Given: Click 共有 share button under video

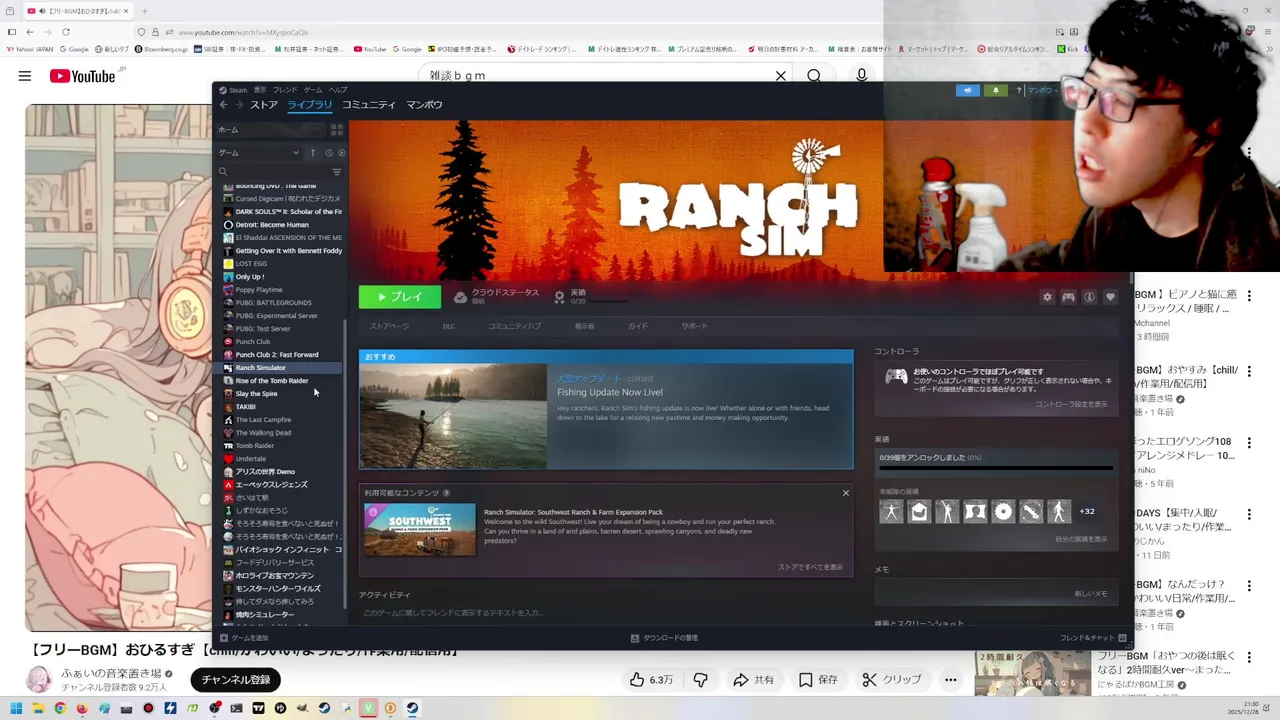Looking at the screenshot, I should tap(754, 680).
